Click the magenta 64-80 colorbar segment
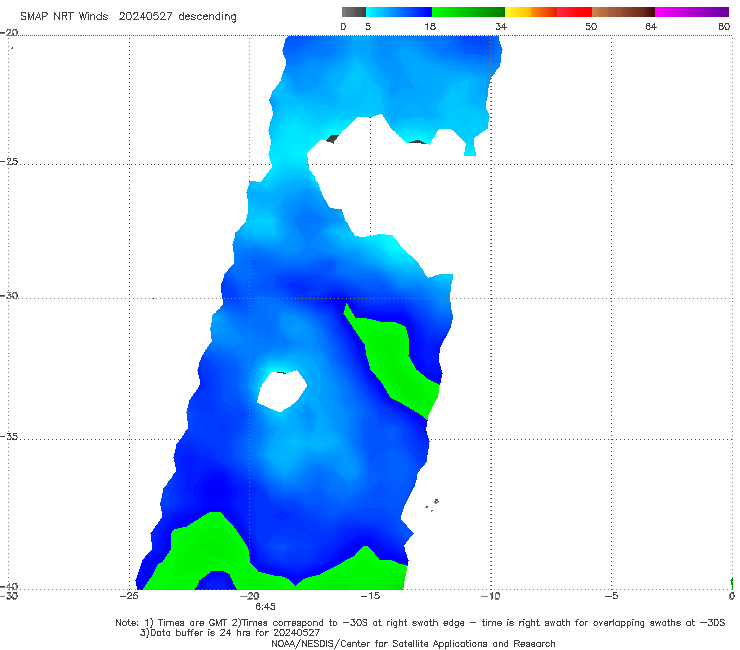Image resolution: width=740 pixels, height=650 pixels. pyautogui.click(x=692, y=12)
